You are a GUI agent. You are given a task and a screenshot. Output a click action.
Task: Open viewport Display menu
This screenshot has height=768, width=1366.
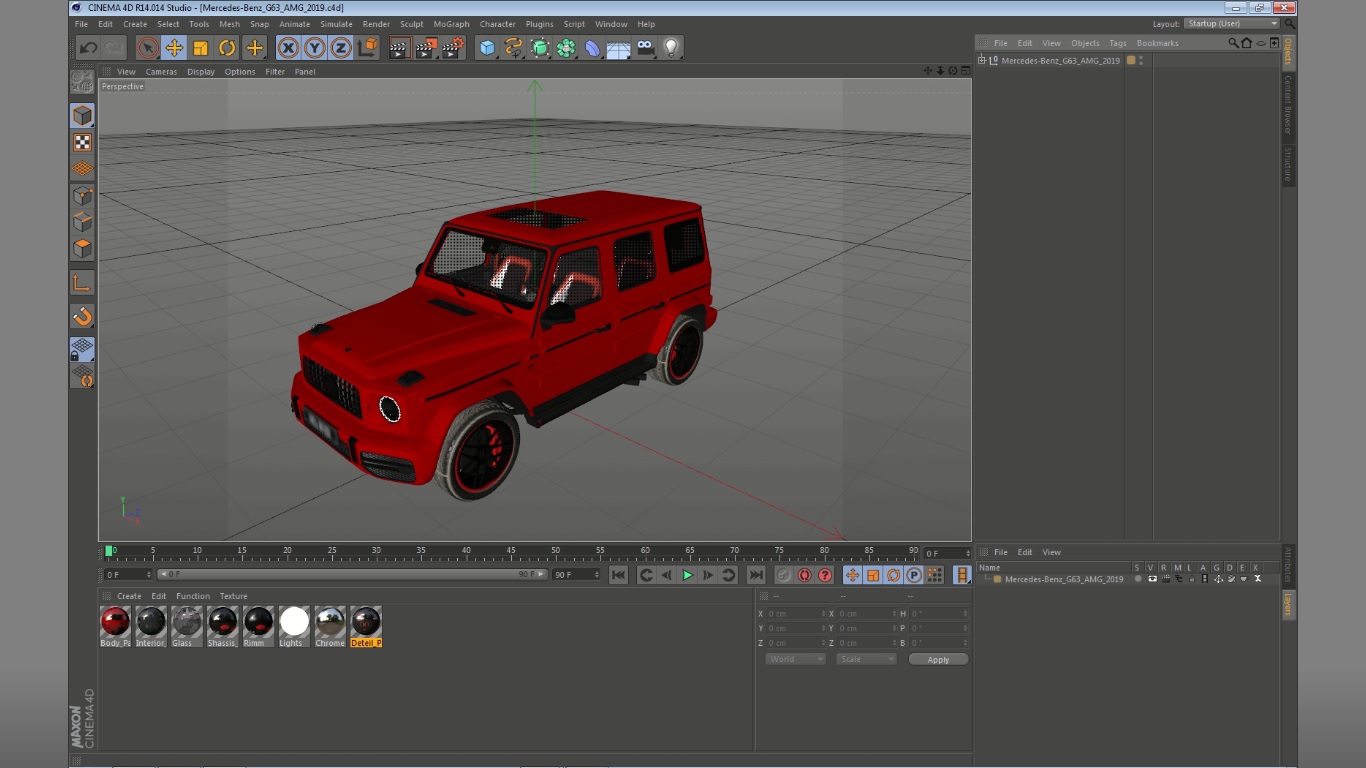(201, 72)
